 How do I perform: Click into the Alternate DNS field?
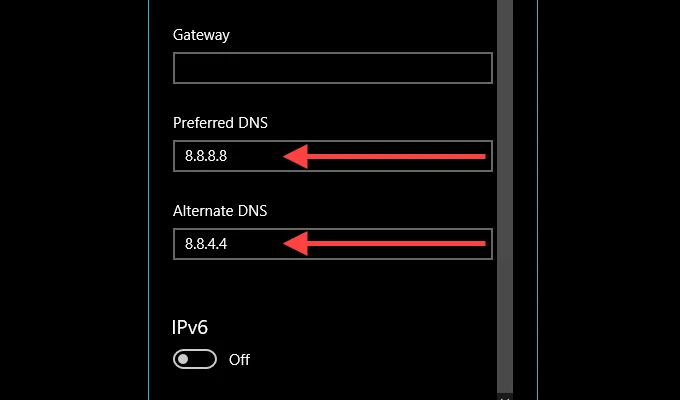click(x=333, y=244)
